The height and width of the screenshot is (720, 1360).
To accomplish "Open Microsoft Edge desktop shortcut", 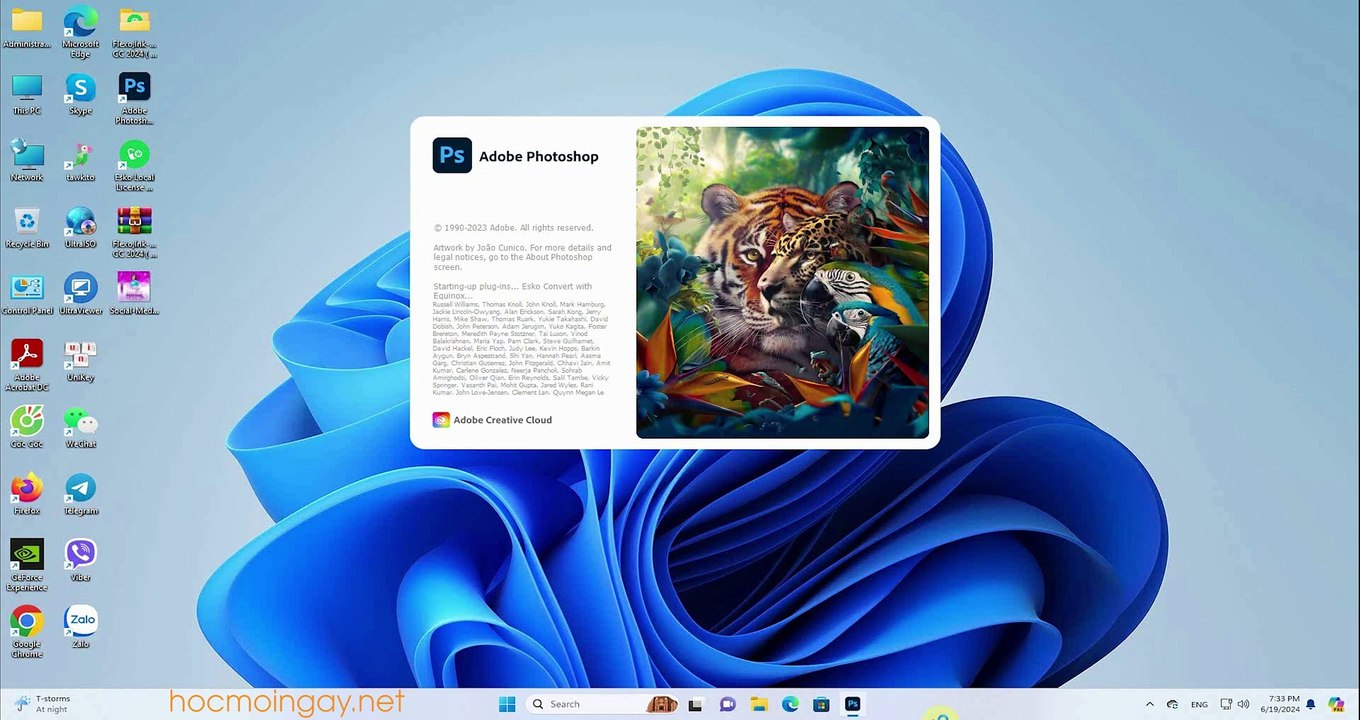I will [x=81, y=32].
